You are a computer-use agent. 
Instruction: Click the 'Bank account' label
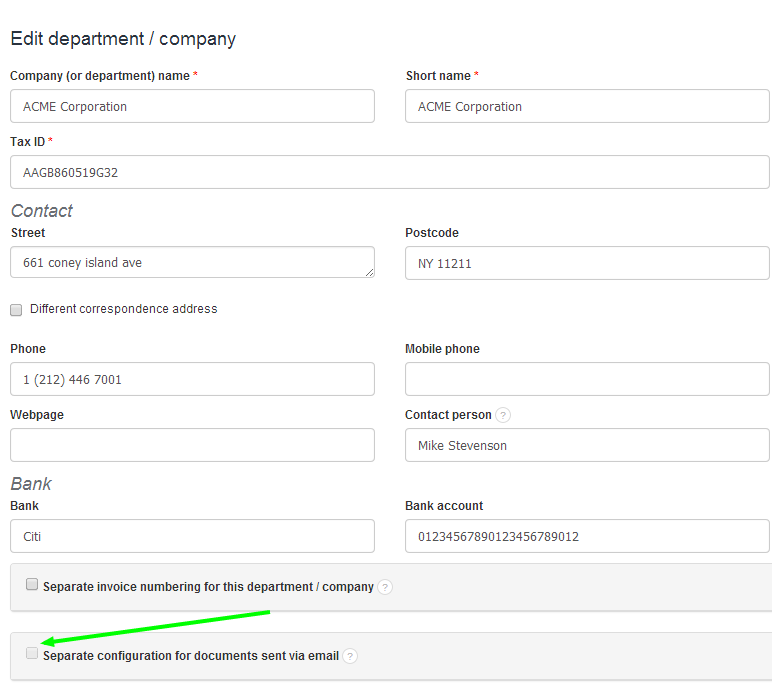click(x=444, y=506)
